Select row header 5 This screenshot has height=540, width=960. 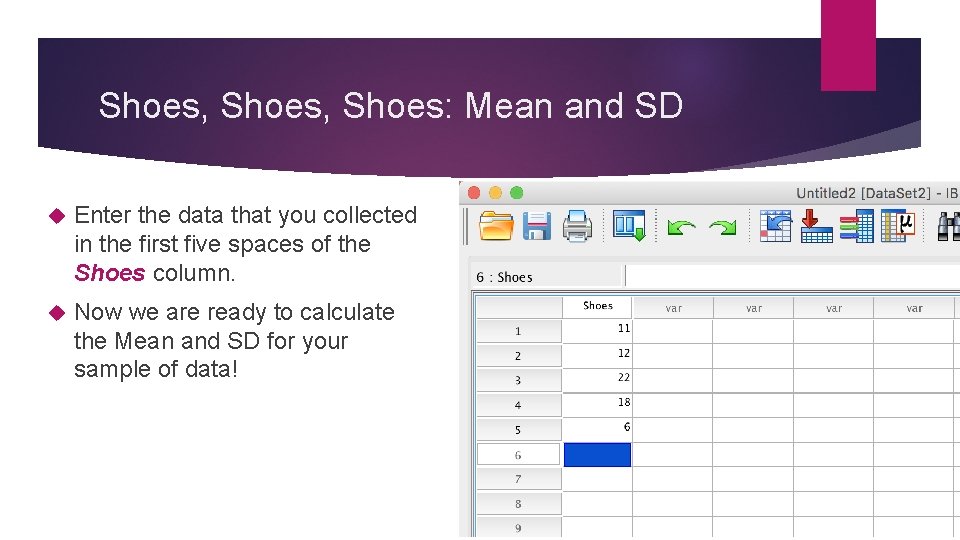pyautogui.click(x=519, y=430)
